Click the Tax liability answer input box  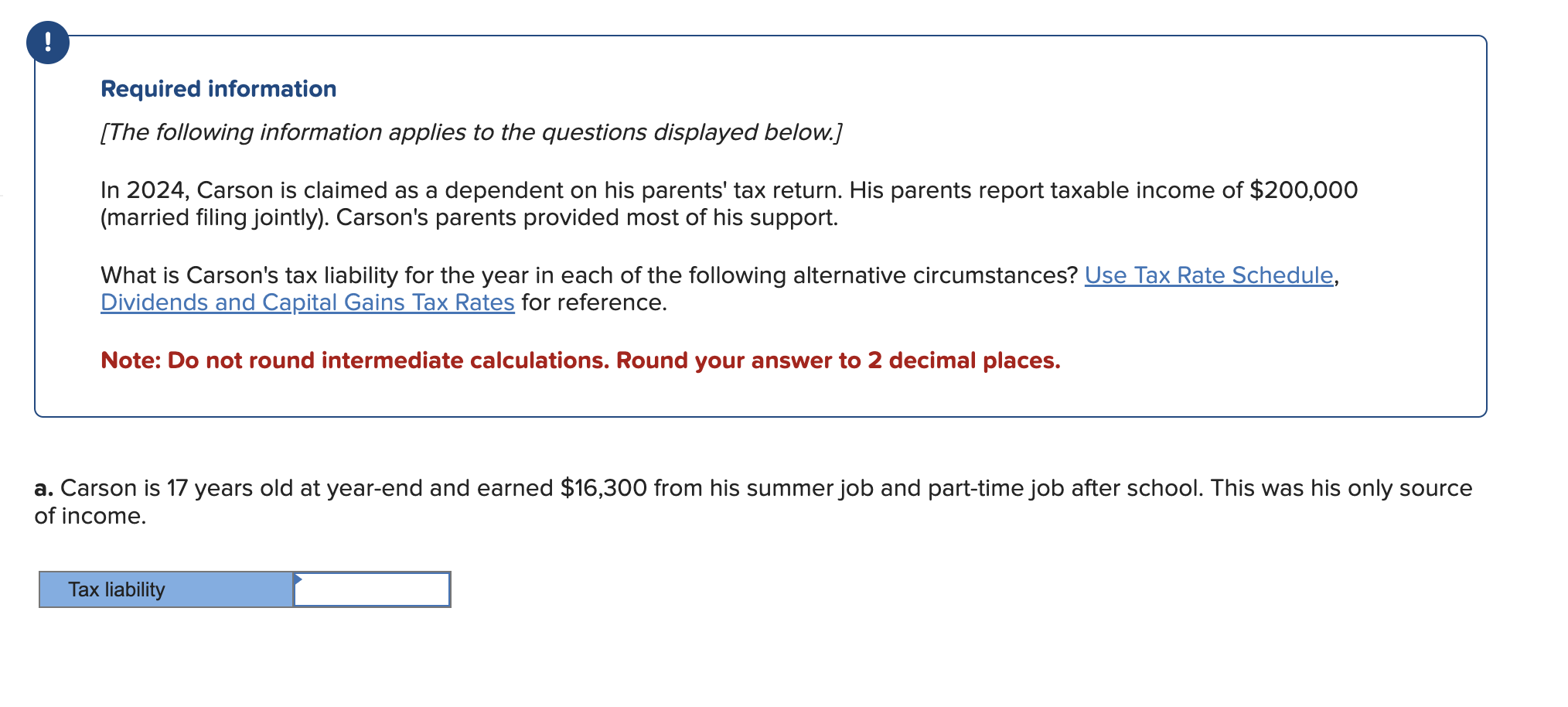click(x=372, y=590)
